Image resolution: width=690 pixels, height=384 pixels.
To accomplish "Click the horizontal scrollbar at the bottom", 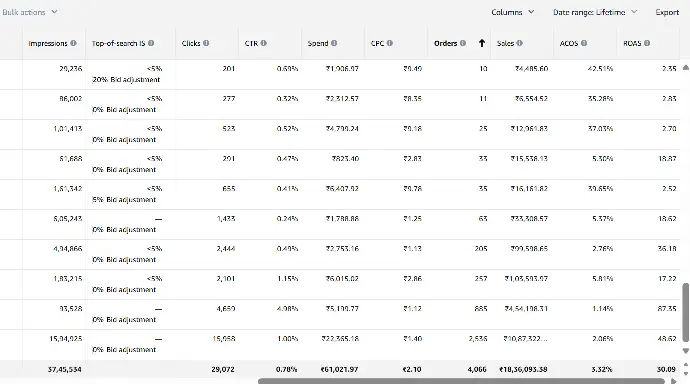I will (x=461, y=381).
